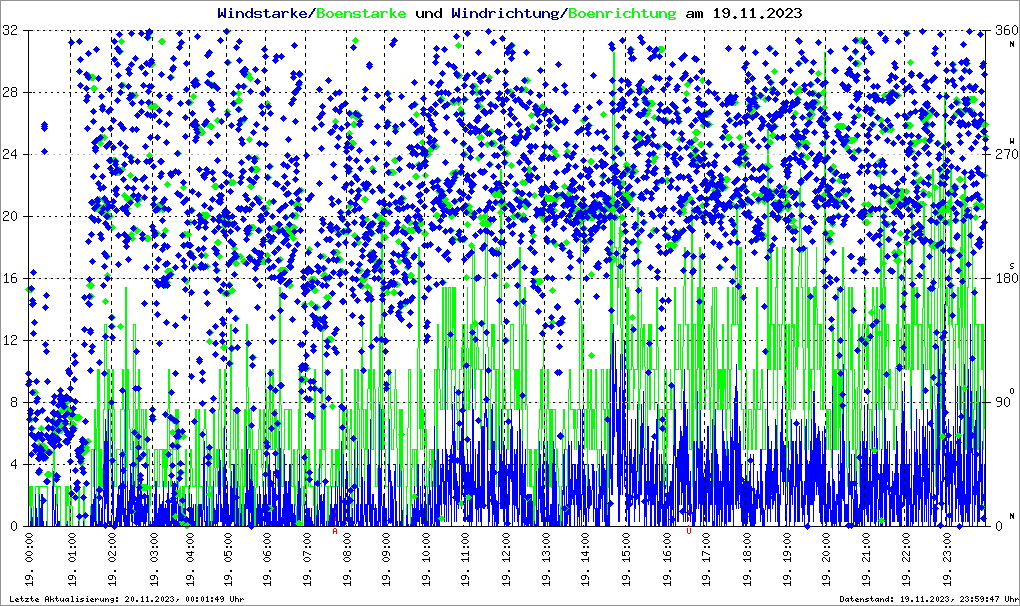Click the direction axis label 90
The height and width of the screenshot is (606, 1020).
[x=1003, y=402]
